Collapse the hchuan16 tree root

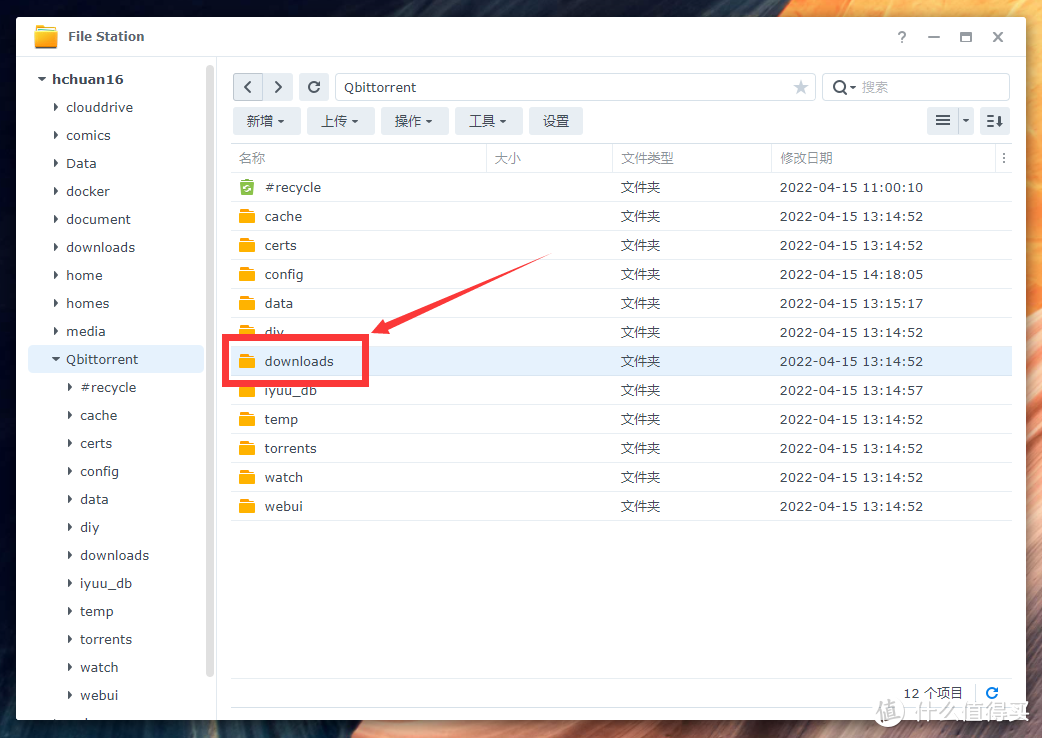(42, 79)
